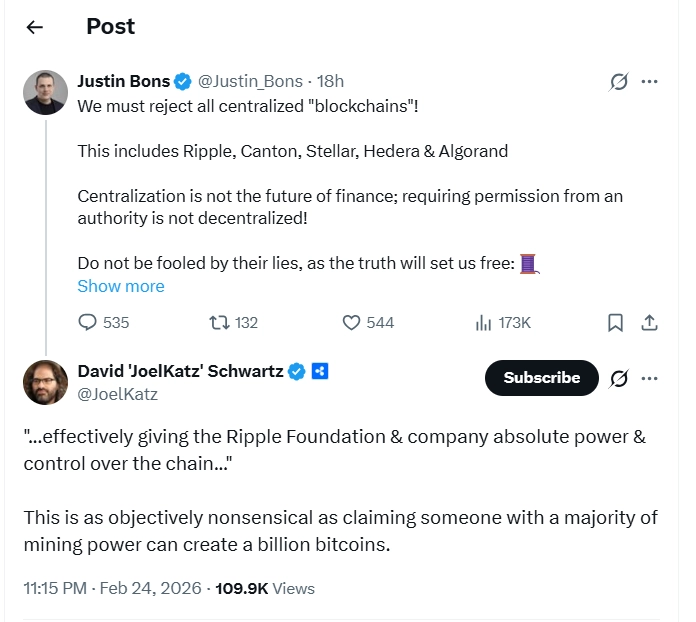Viewport: 696px width, 622px height.
Task: Open the 11:15 PM Feb 24 timestamp
Action: [x=112, y=588]
